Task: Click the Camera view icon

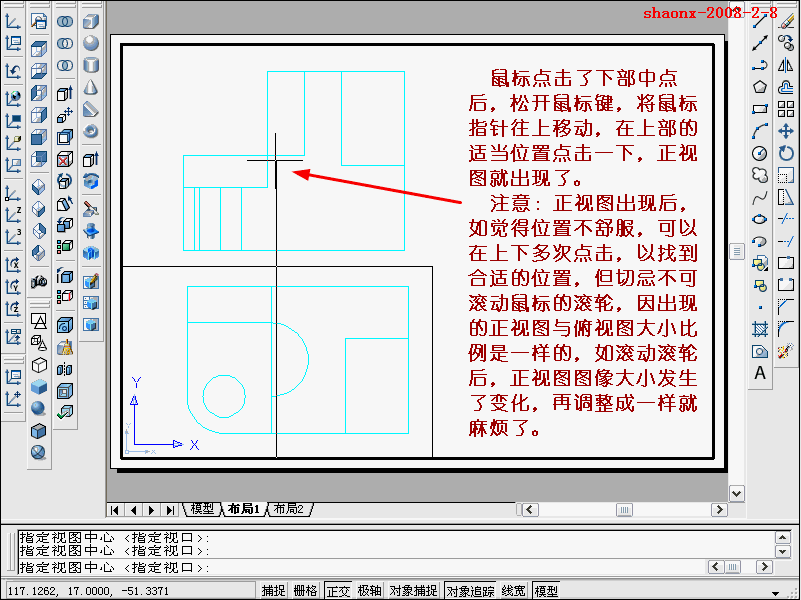Action: [39, 281]
